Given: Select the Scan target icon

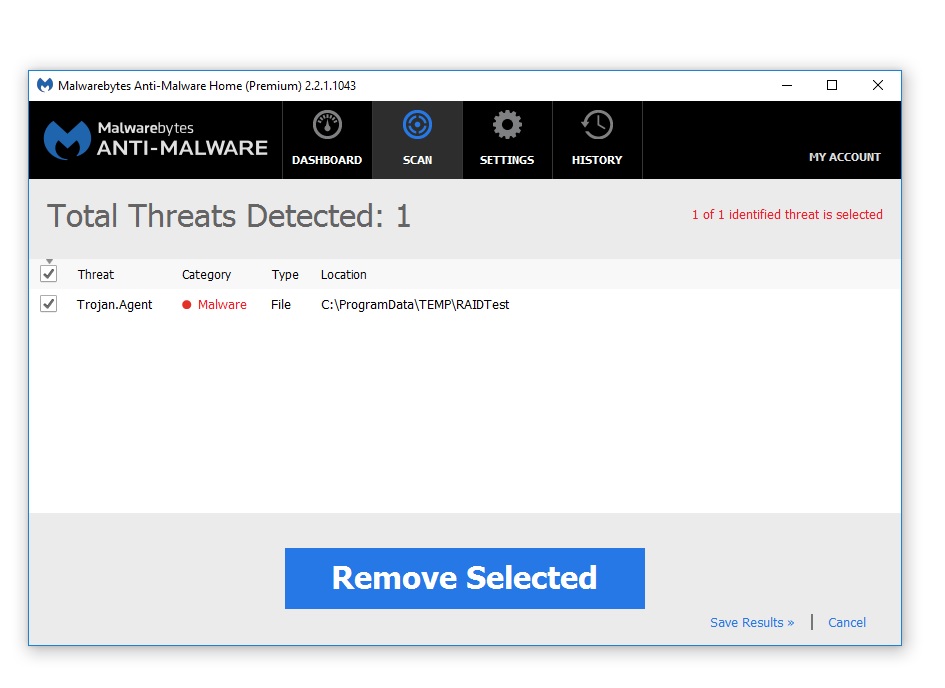Looking at the screenshot, I should pyautogui.click(x=417, y=125).
